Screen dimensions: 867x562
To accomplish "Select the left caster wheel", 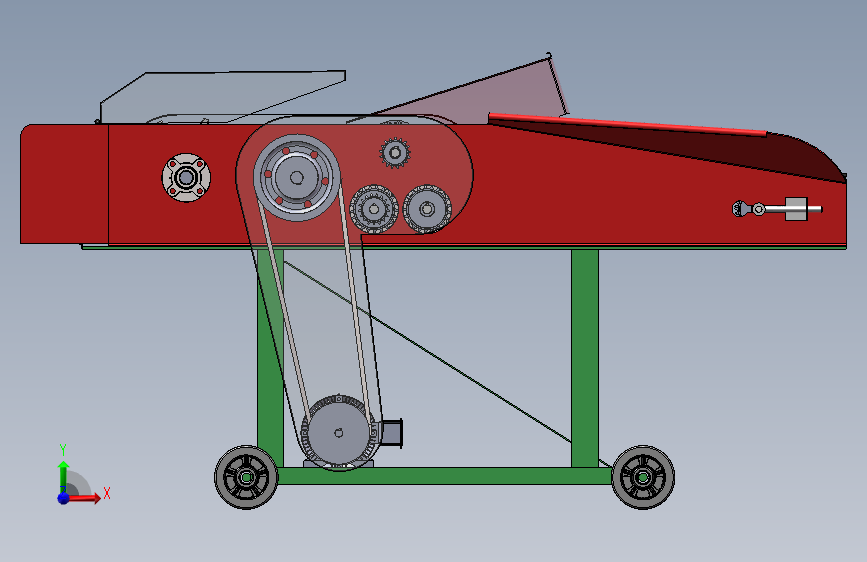I will coord(246,477).
